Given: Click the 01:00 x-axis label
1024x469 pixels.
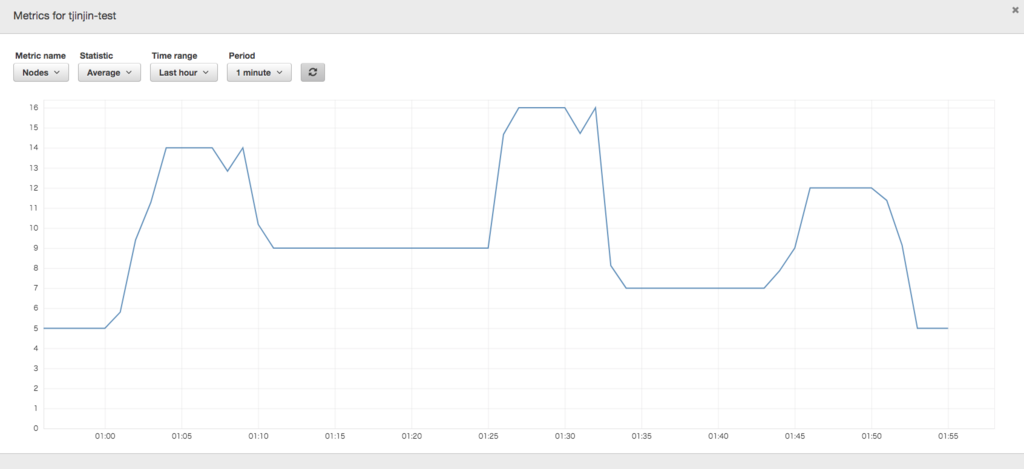Looking at the screenshot, I should [x=105, y=435].
